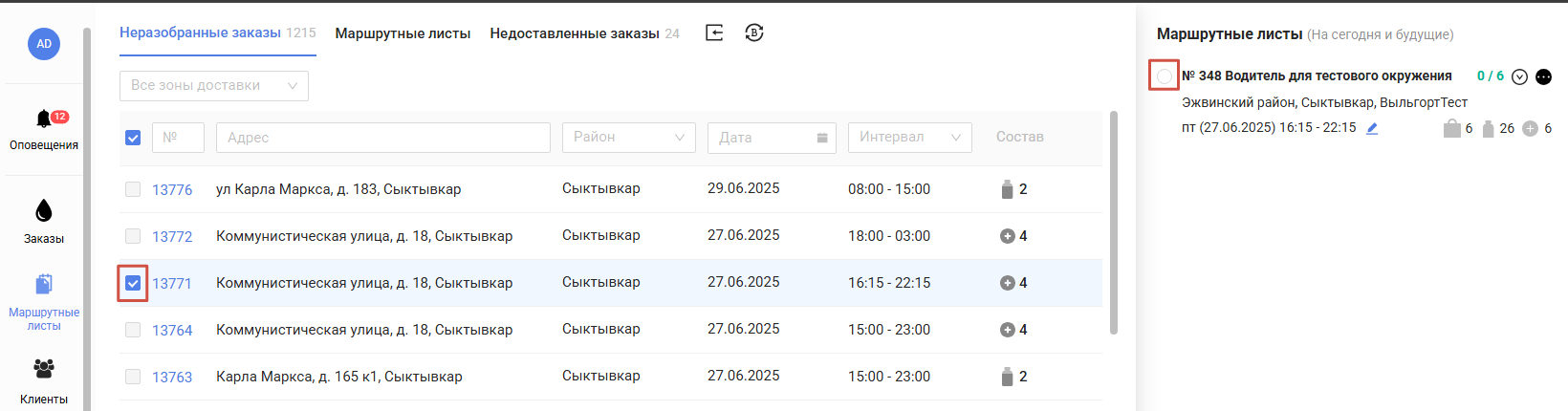This screenshot has height=411, width=1568.
Task: Click calendar icon in Дата filter
Action: point(822,138)
